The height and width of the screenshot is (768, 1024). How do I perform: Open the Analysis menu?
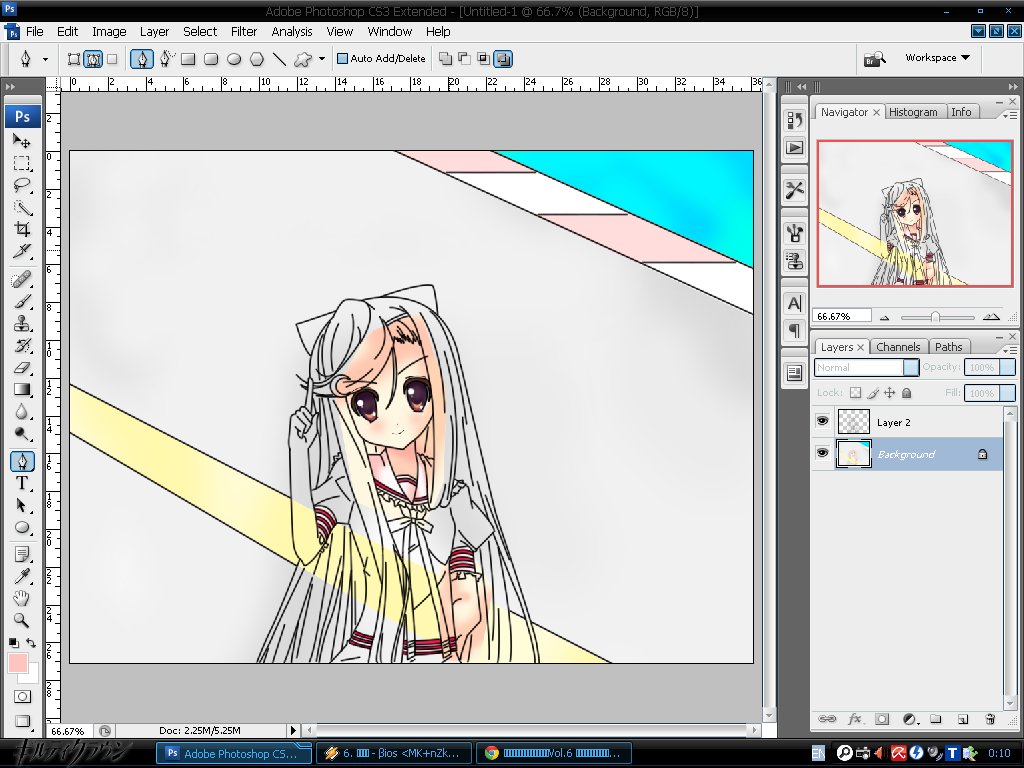click(291, 31)
